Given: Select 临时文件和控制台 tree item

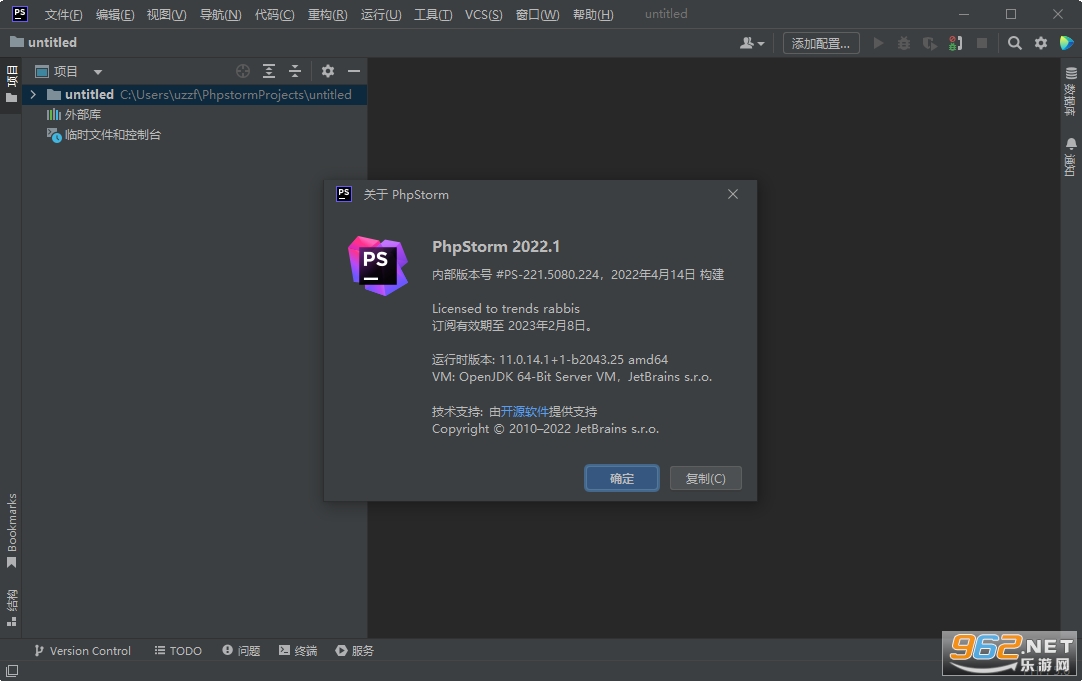Looking at the screenshot, I should point(104,135).
